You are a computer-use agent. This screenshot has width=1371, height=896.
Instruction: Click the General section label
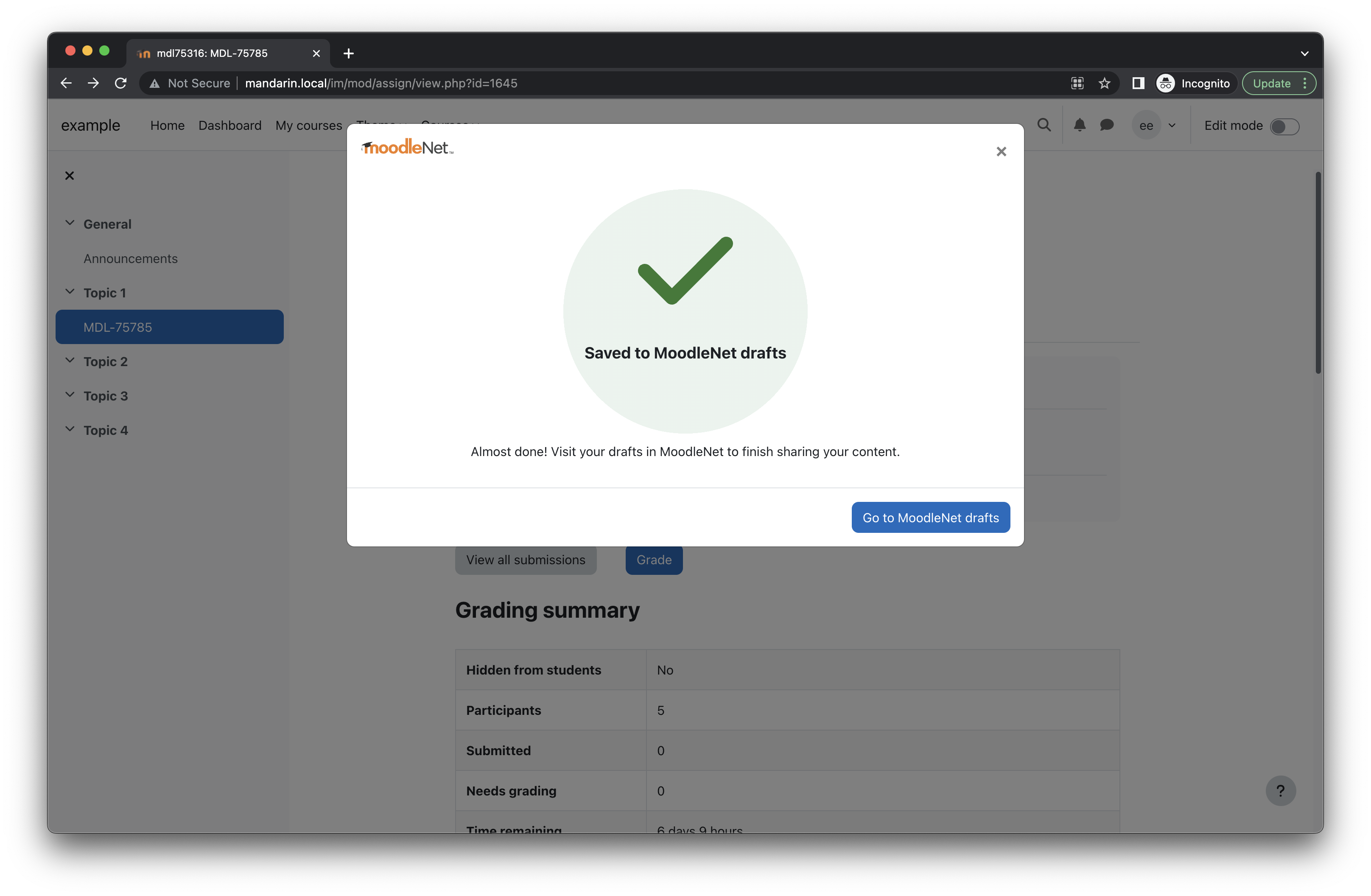tap(107, 224)
